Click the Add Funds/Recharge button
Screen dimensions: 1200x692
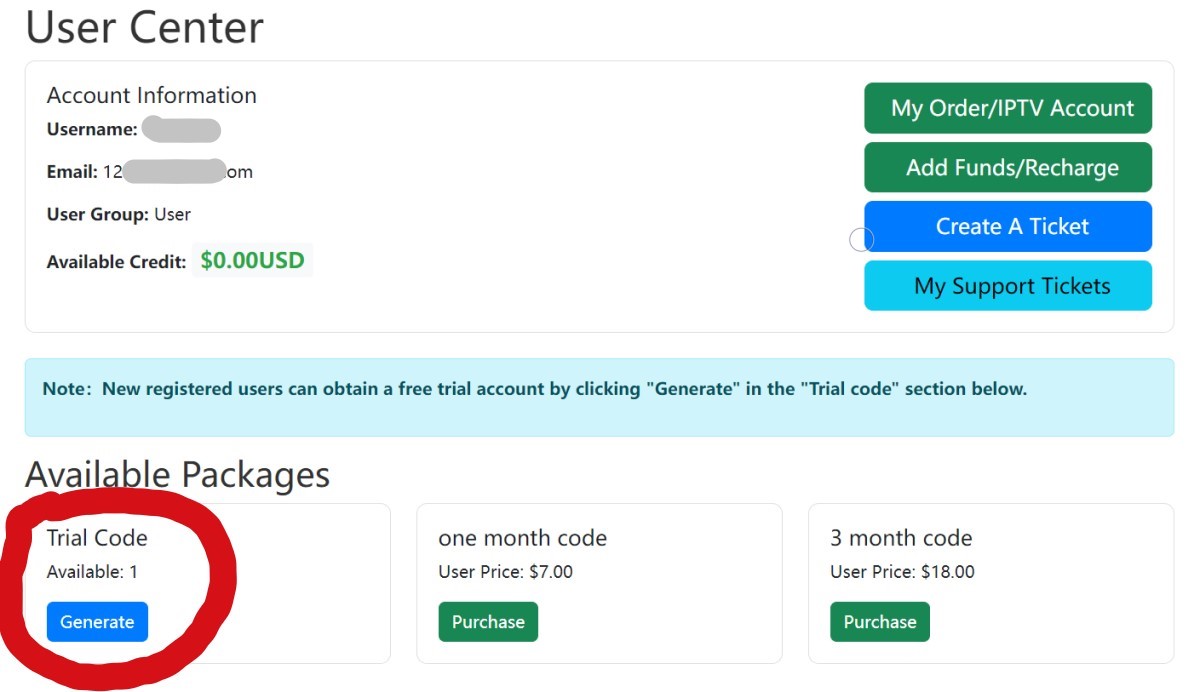click(1008, 167)
